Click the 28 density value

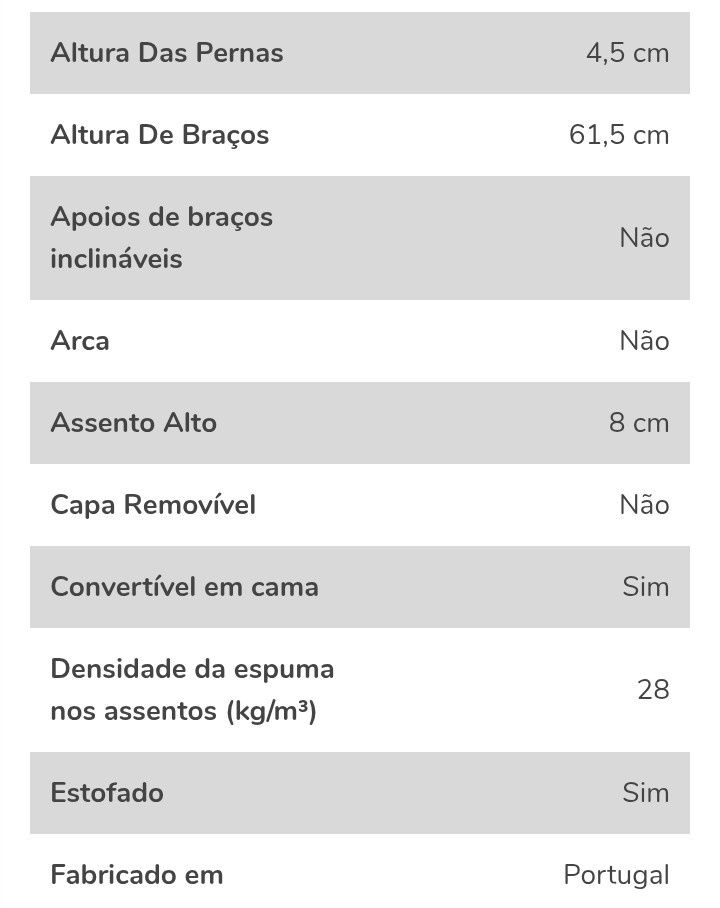653,690
